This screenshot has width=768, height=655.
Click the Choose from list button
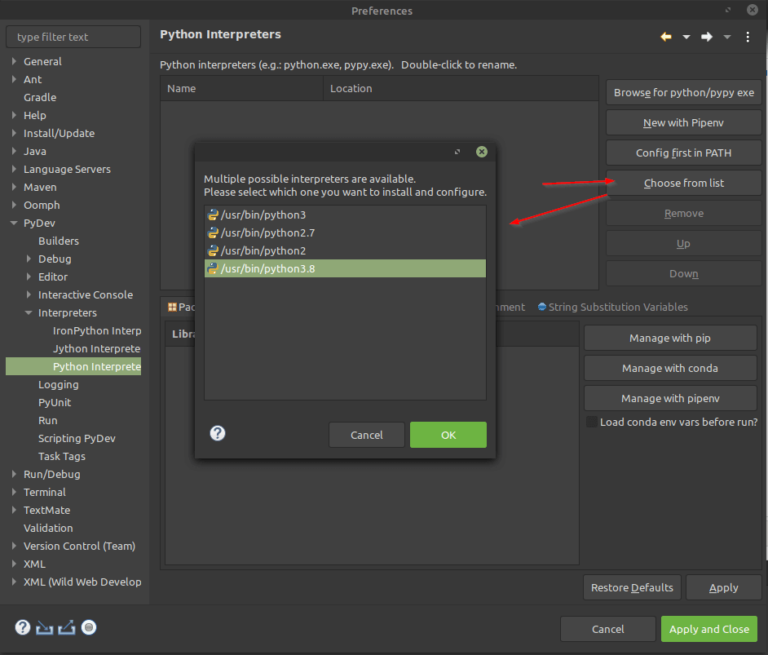[683, 183]
